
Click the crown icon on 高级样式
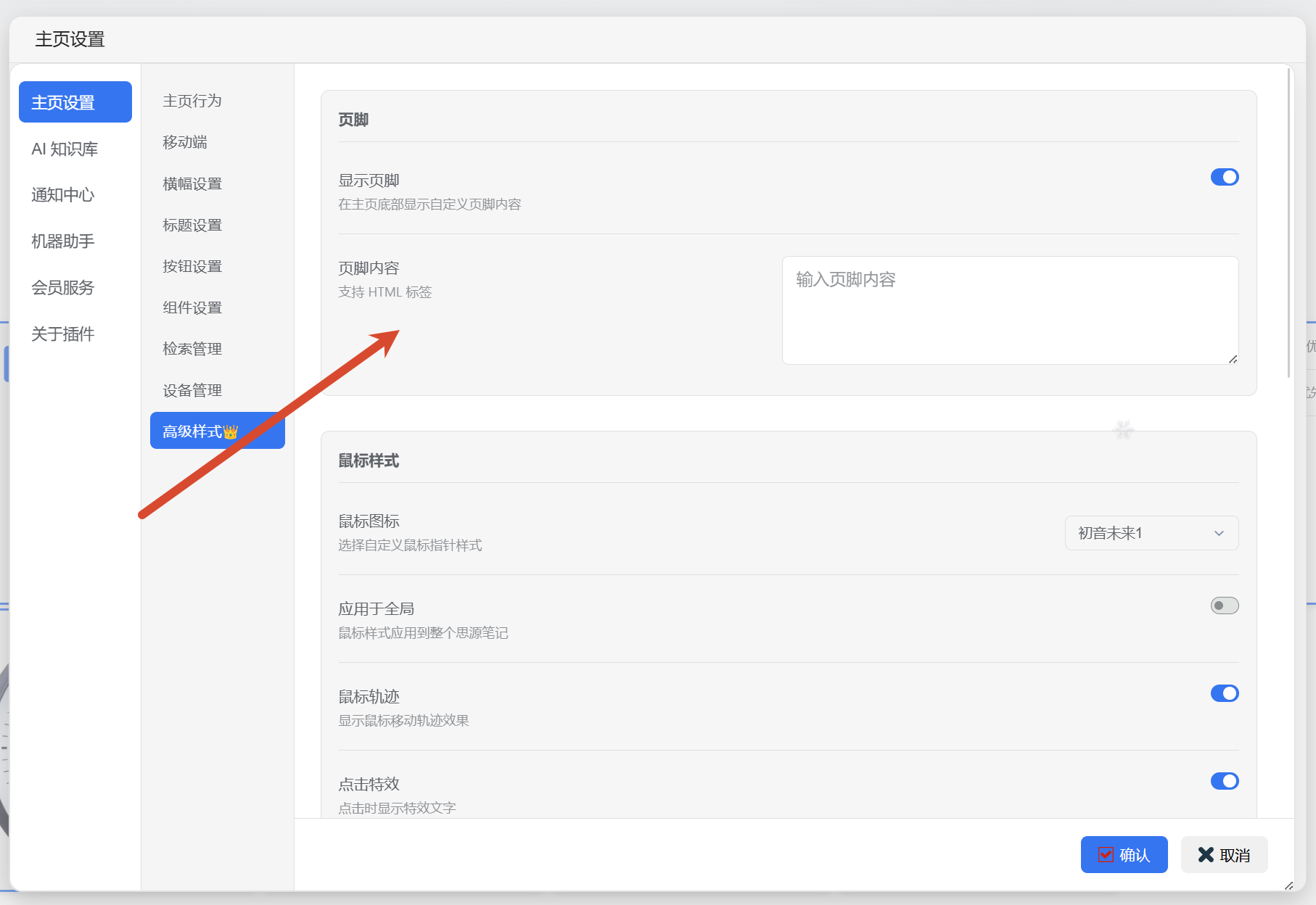[231, 432]
